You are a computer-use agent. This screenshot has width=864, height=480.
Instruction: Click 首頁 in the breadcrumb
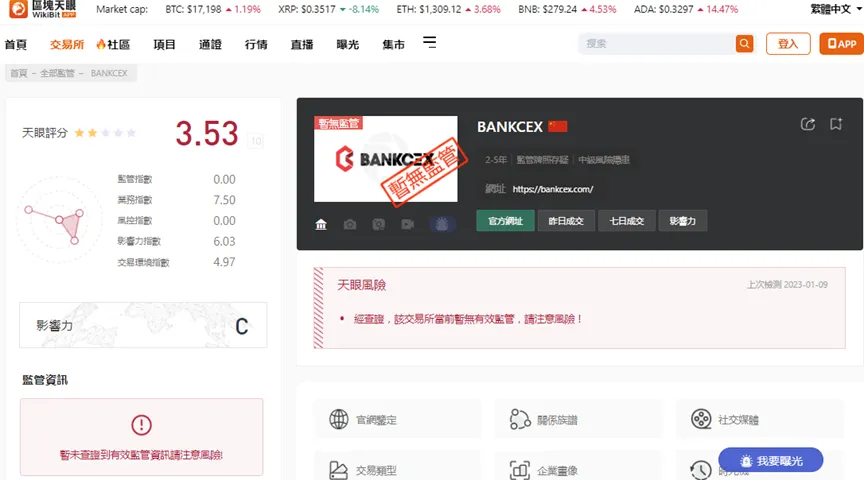click(x=18, y=73)
